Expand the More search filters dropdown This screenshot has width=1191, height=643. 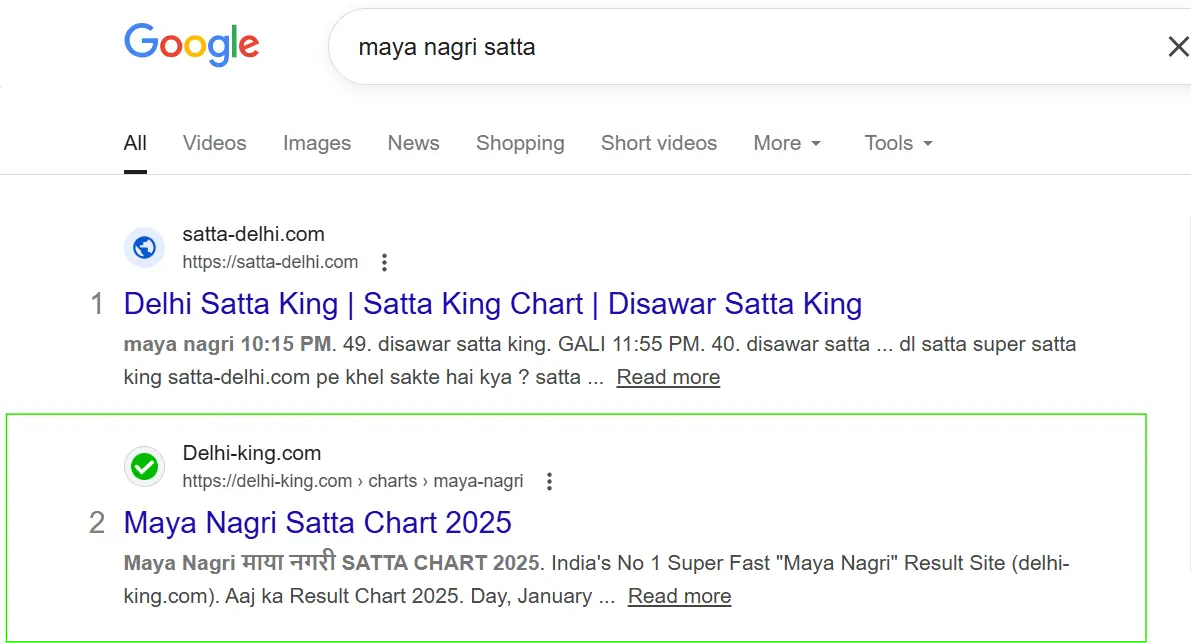pos(787,143)
